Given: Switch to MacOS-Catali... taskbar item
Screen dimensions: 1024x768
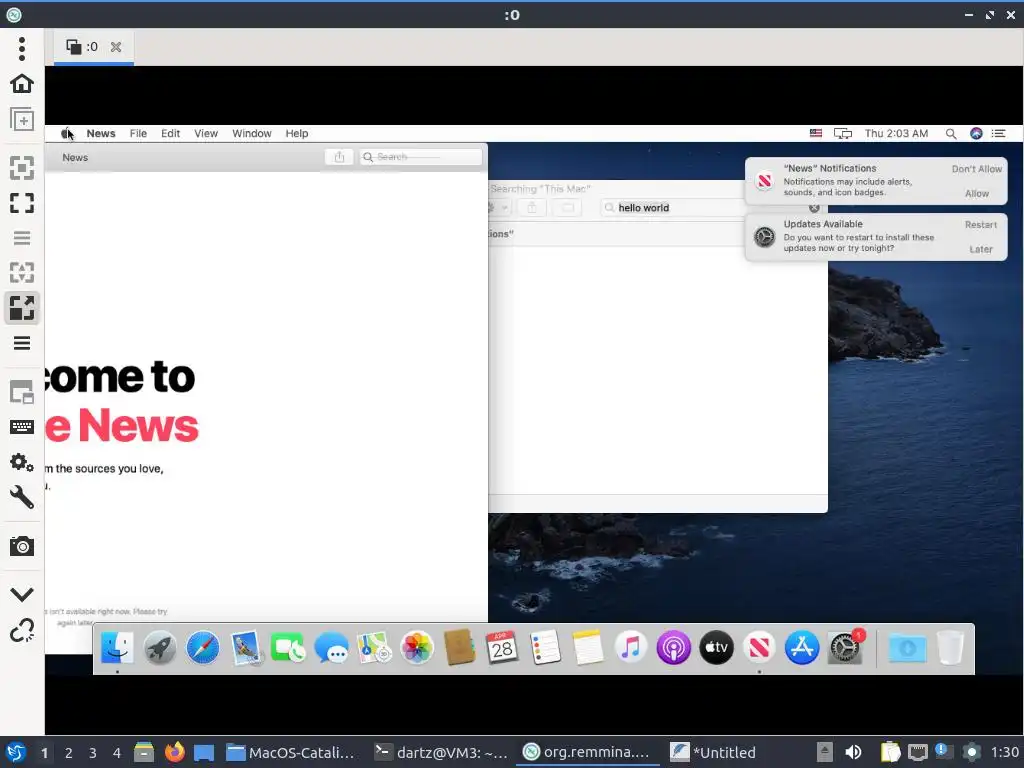Looking at the screenshot, I should pyautogui.click(x=290, y=752).
